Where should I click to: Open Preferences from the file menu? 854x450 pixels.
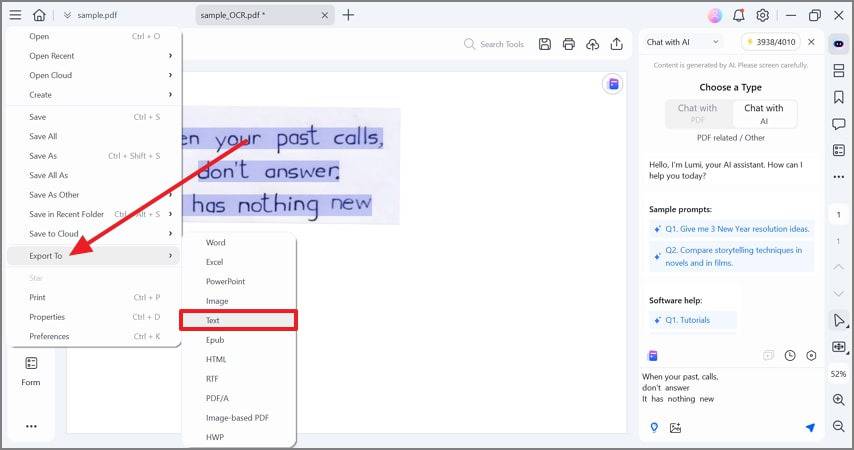click(x=94, y=337)
